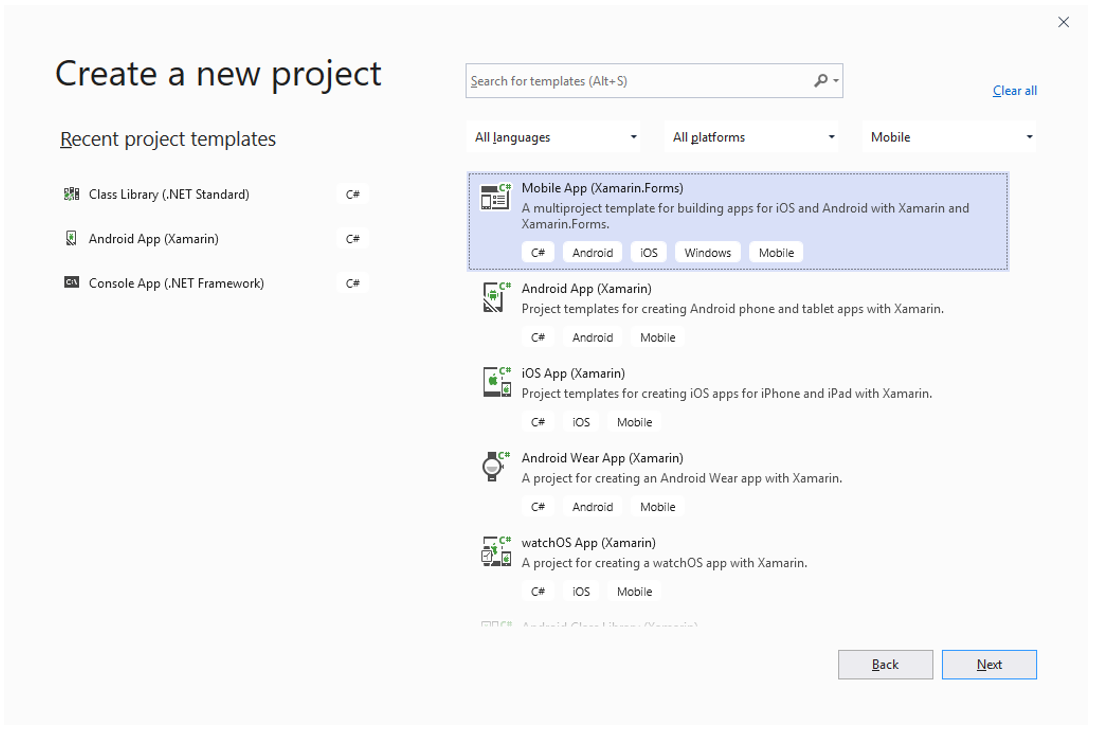Select the watchOS App (Xamarin) template title
1093x731 pixels.
pos(588,543)
